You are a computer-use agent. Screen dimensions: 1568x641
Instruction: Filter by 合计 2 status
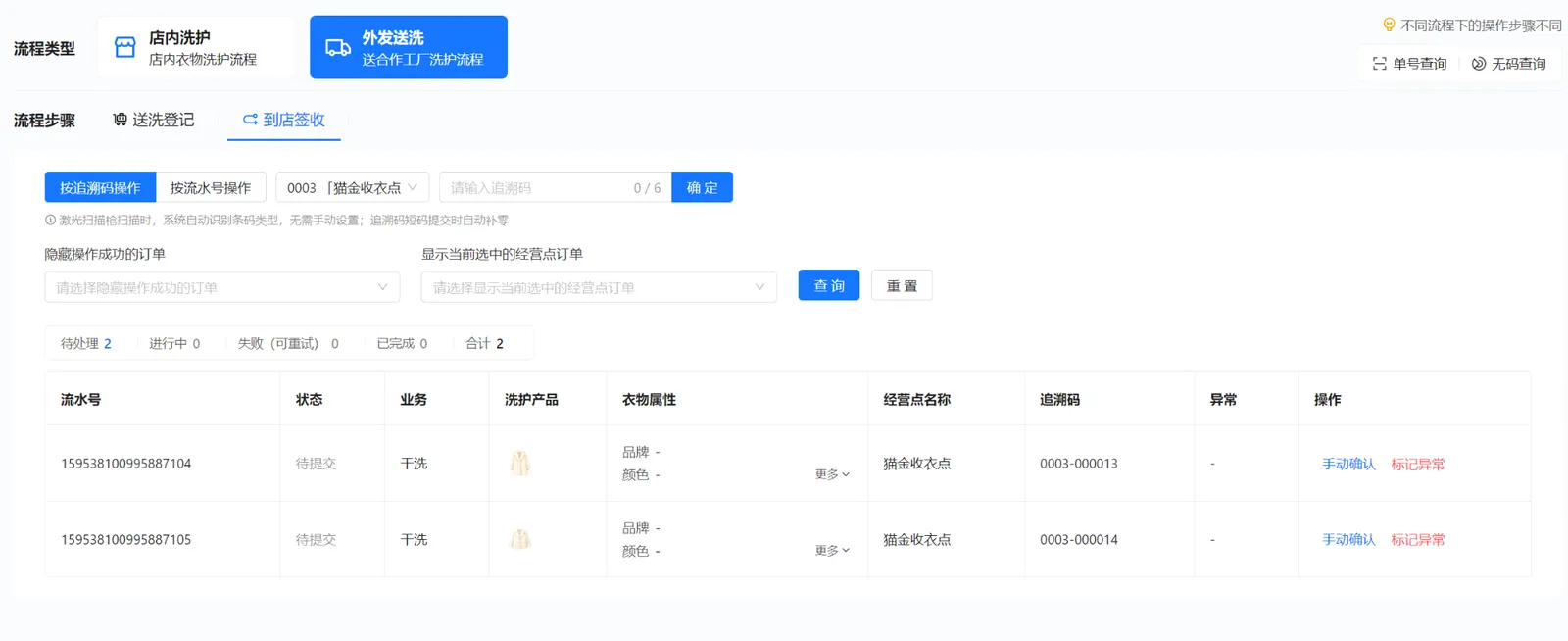point(484,343)
